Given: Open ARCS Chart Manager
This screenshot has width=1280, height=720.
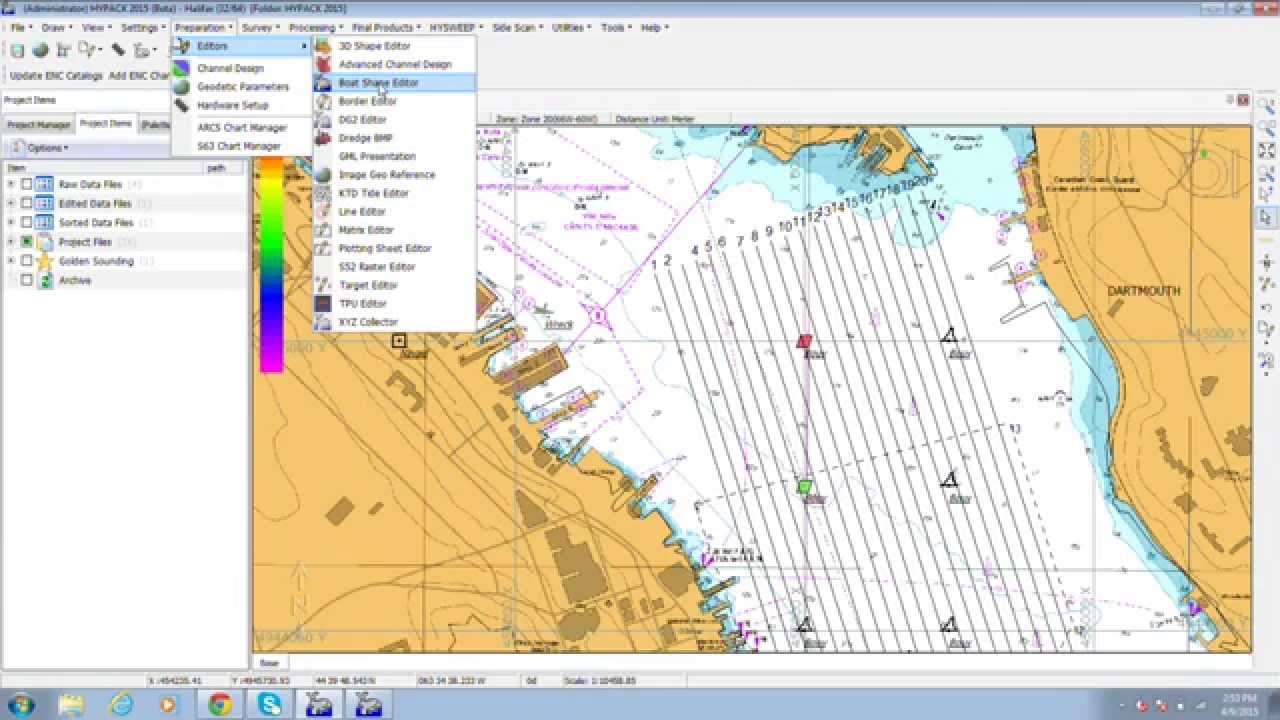Looking at the screenshot, I should (x=242, y=128).
